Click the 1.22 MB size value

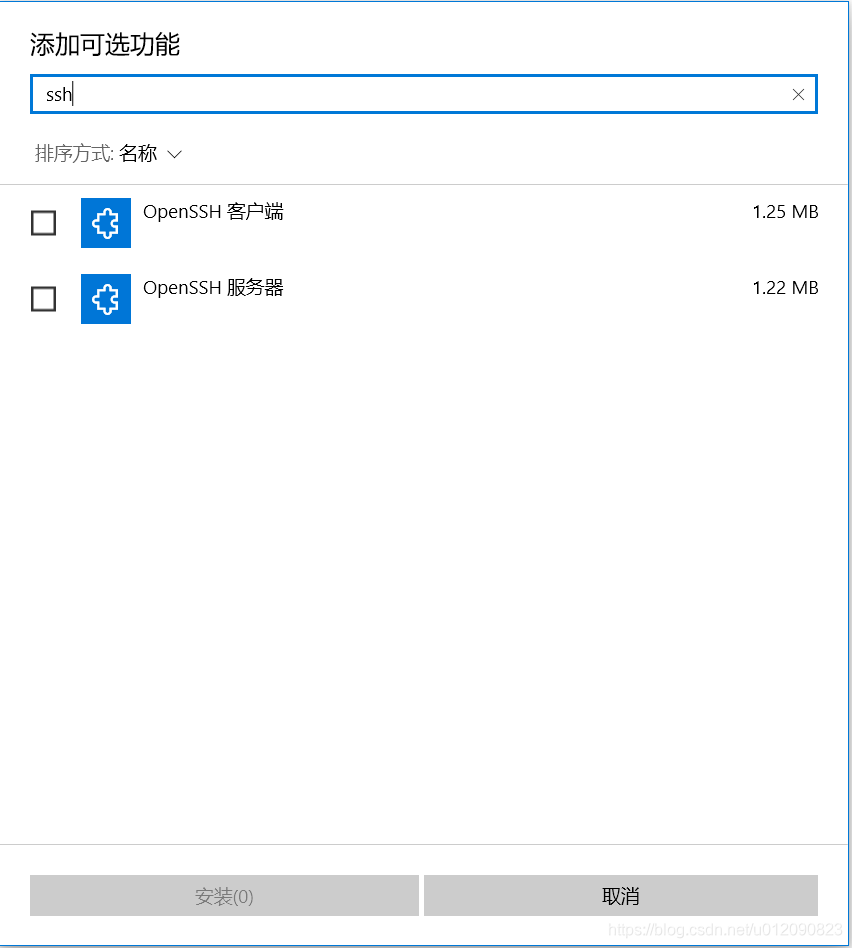point(785,287)
